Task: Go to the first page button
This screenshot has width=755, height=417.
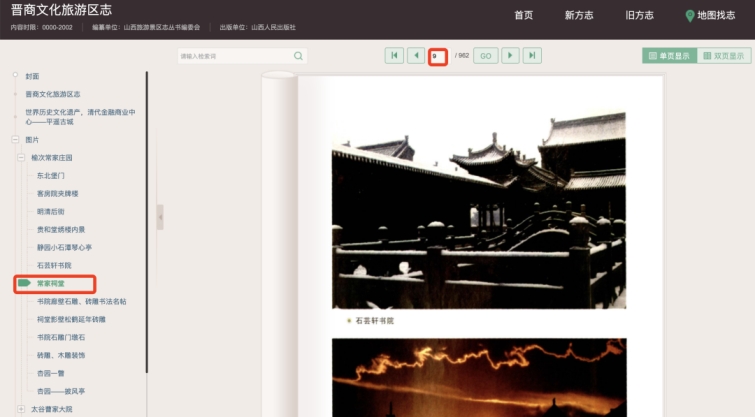Action: pyautogui.click(x=394, y=56)
